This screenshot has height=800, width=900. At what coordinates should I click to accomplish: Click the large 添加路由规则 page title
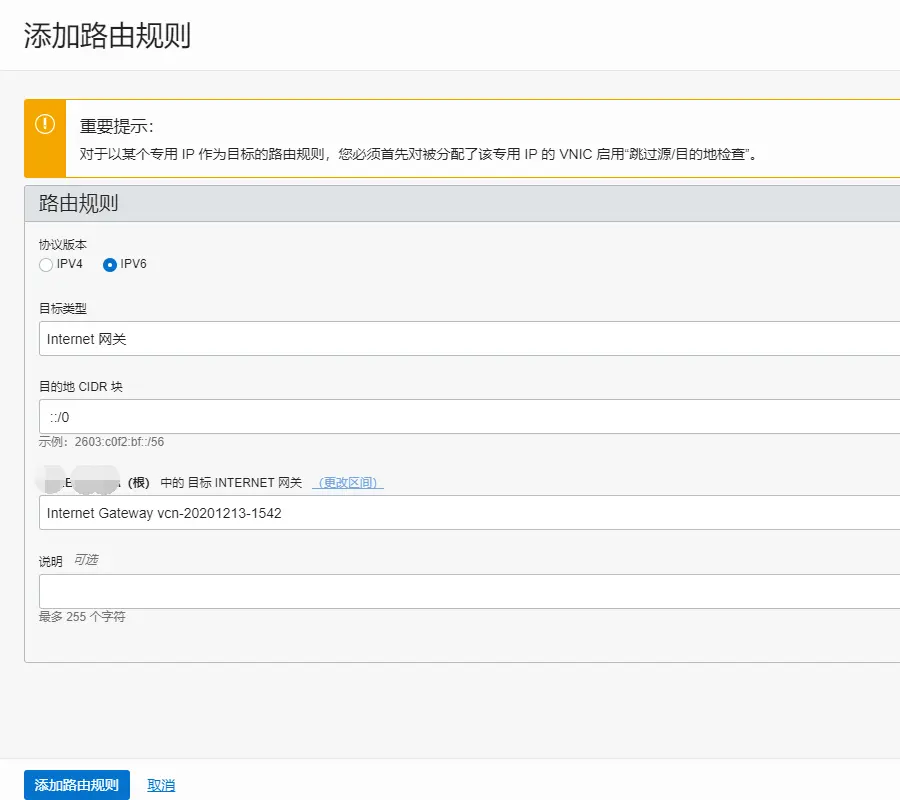click(107, 36)
